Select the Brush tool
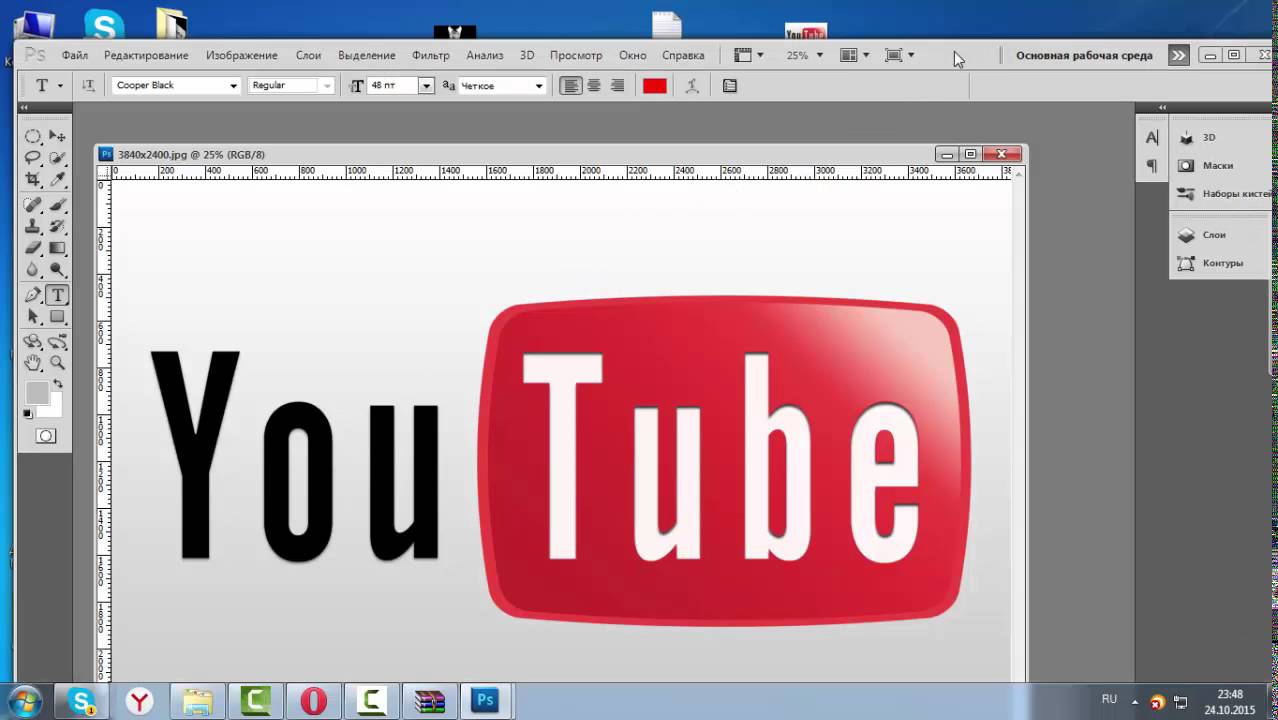The width and height of the screenshot is (1278, 720). point(58,205)
